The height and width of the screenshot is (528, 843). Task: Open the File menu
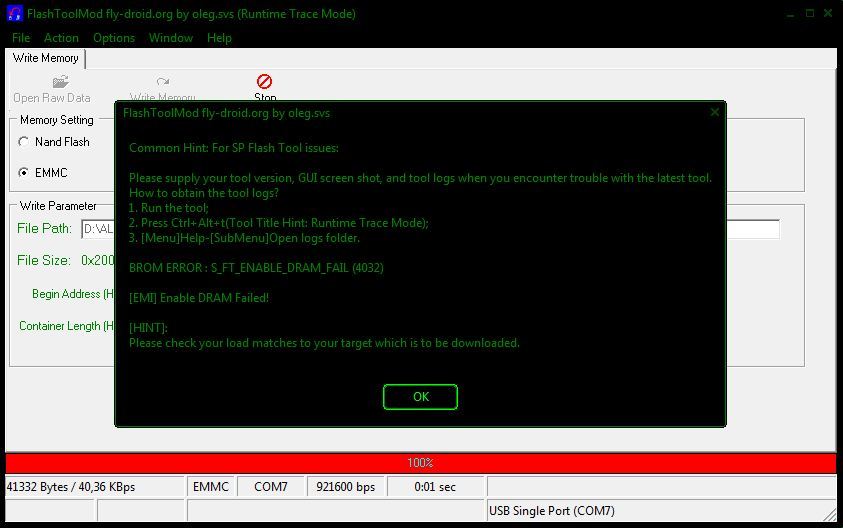[21, 38]
